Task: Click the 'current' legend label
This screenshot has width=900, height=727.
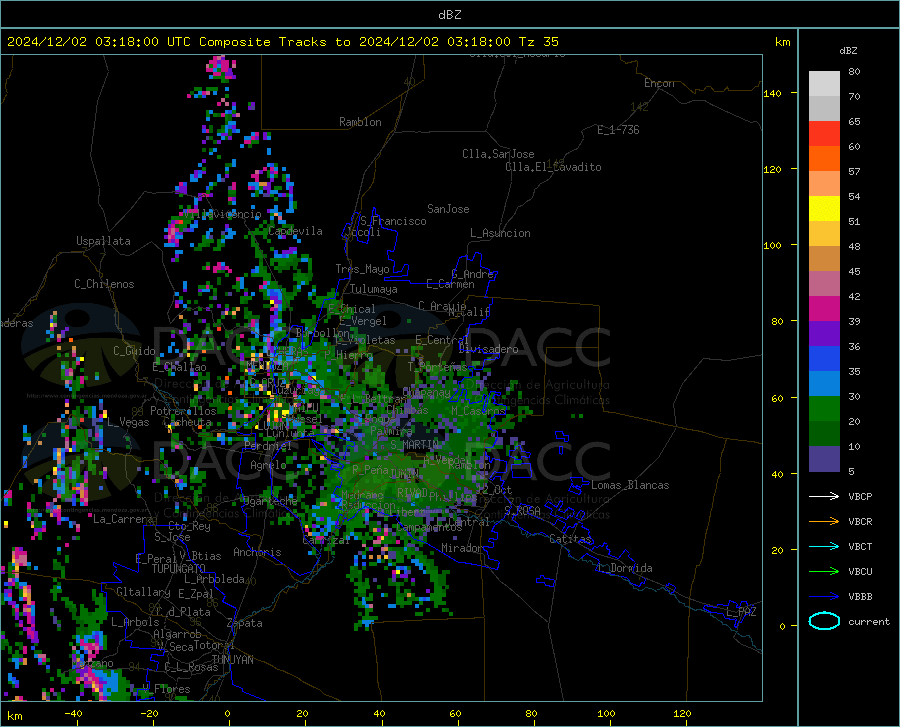Action: (869, 621)
